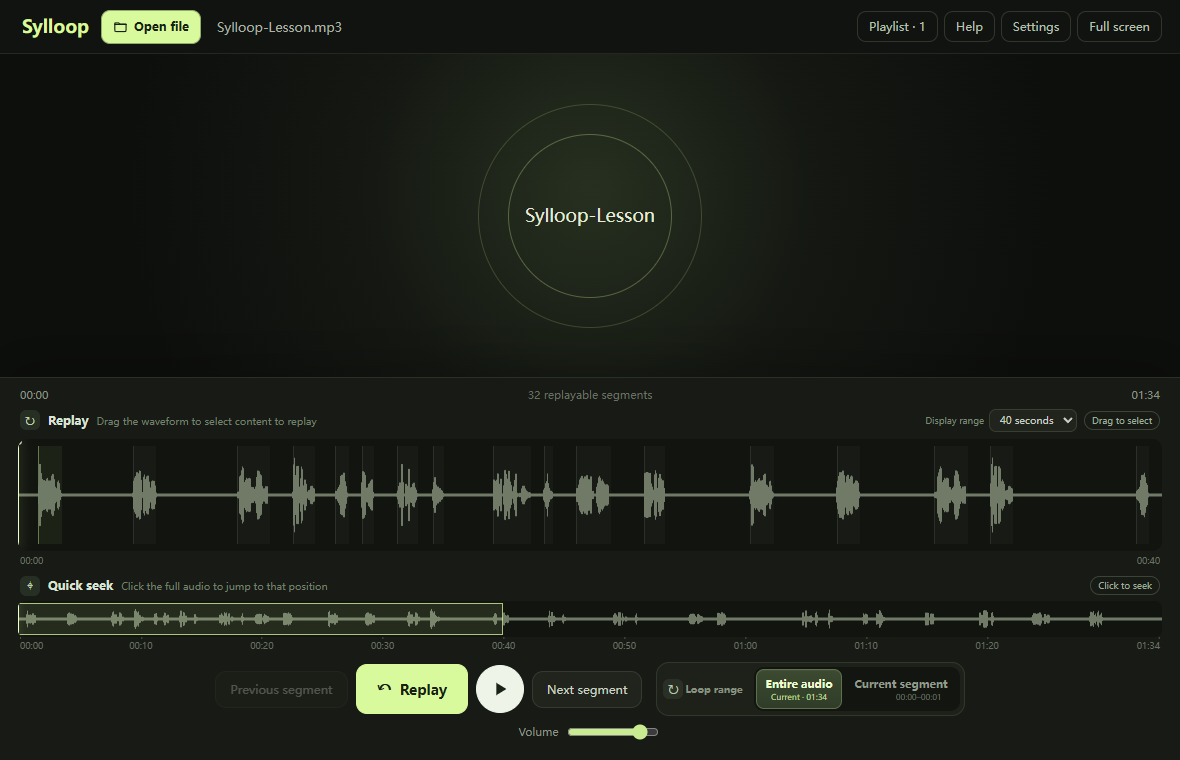Image resolution: width=1180 pixels, height=760 pixels.
Task: Click the 32 replayable segments text
Action: pyautogui.click(x=590, y=395)
